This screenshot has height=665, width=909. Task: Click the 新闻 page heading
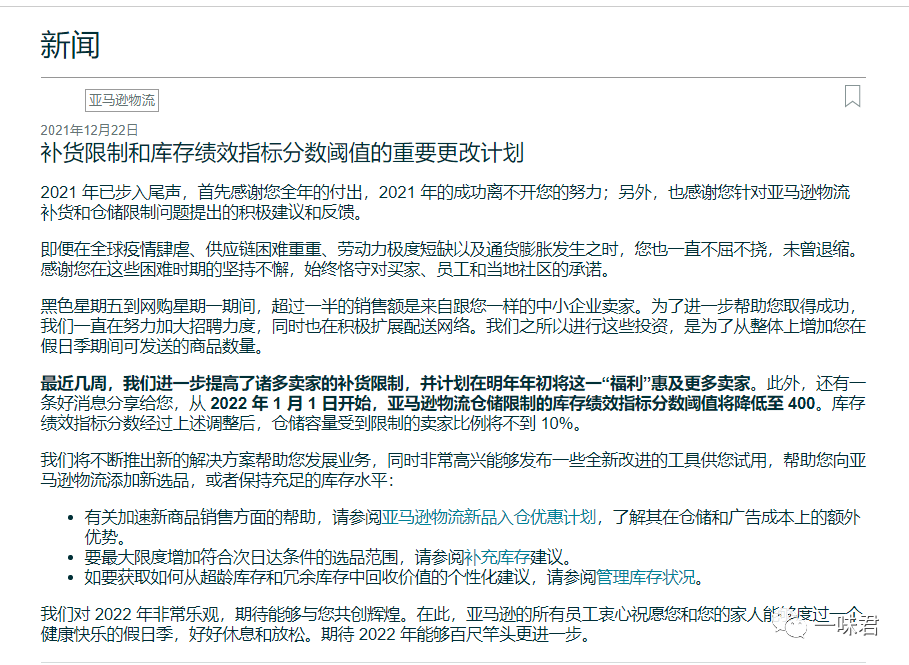pos(70,45)
